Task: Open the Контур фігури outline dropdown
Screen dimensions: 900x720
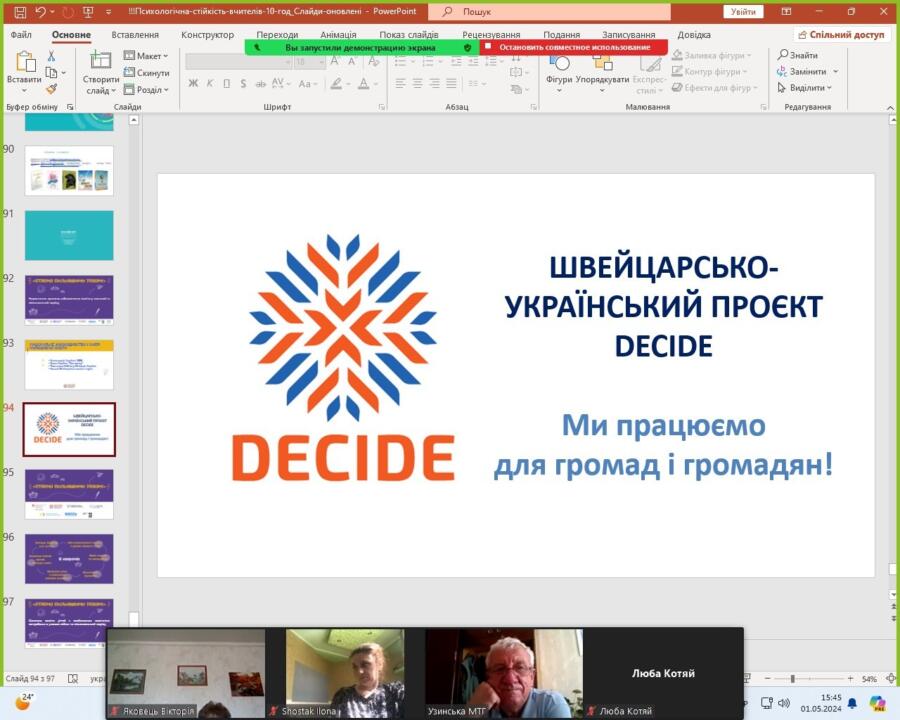Action: click(709, 71)
